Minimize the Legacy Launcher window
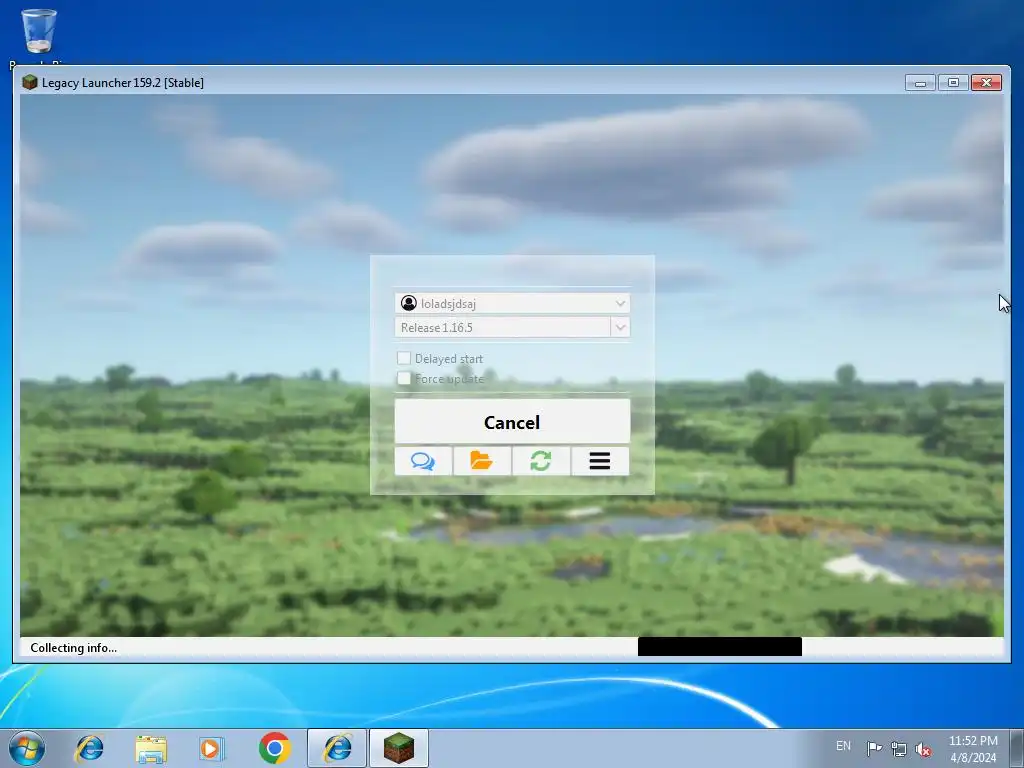 [921, 82]
